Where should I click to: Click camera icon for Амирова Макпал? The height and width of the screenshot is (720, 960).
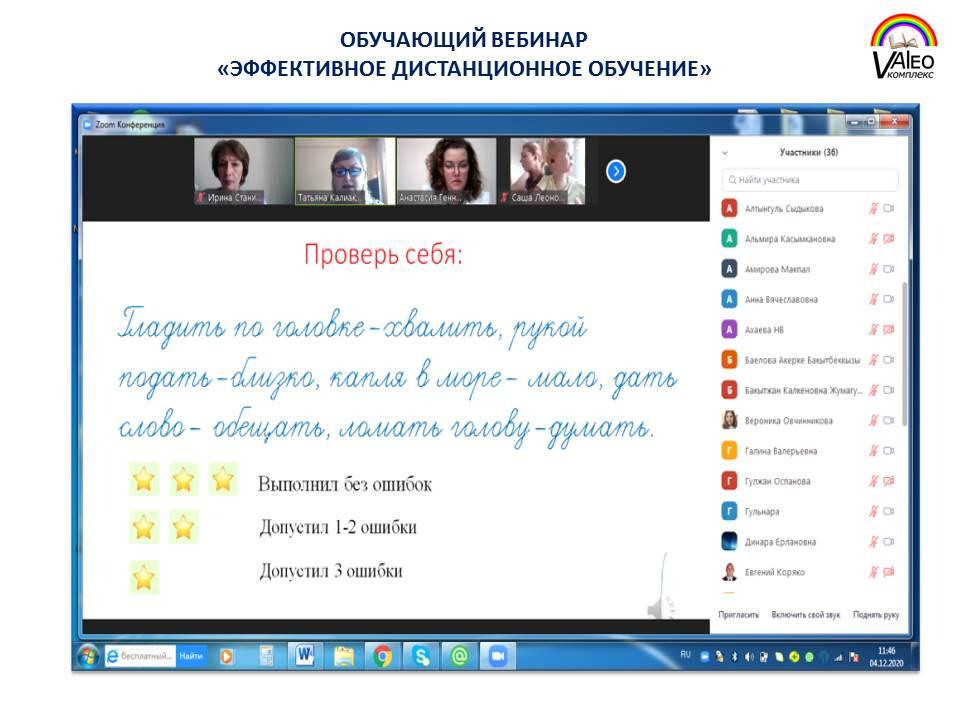889,269
